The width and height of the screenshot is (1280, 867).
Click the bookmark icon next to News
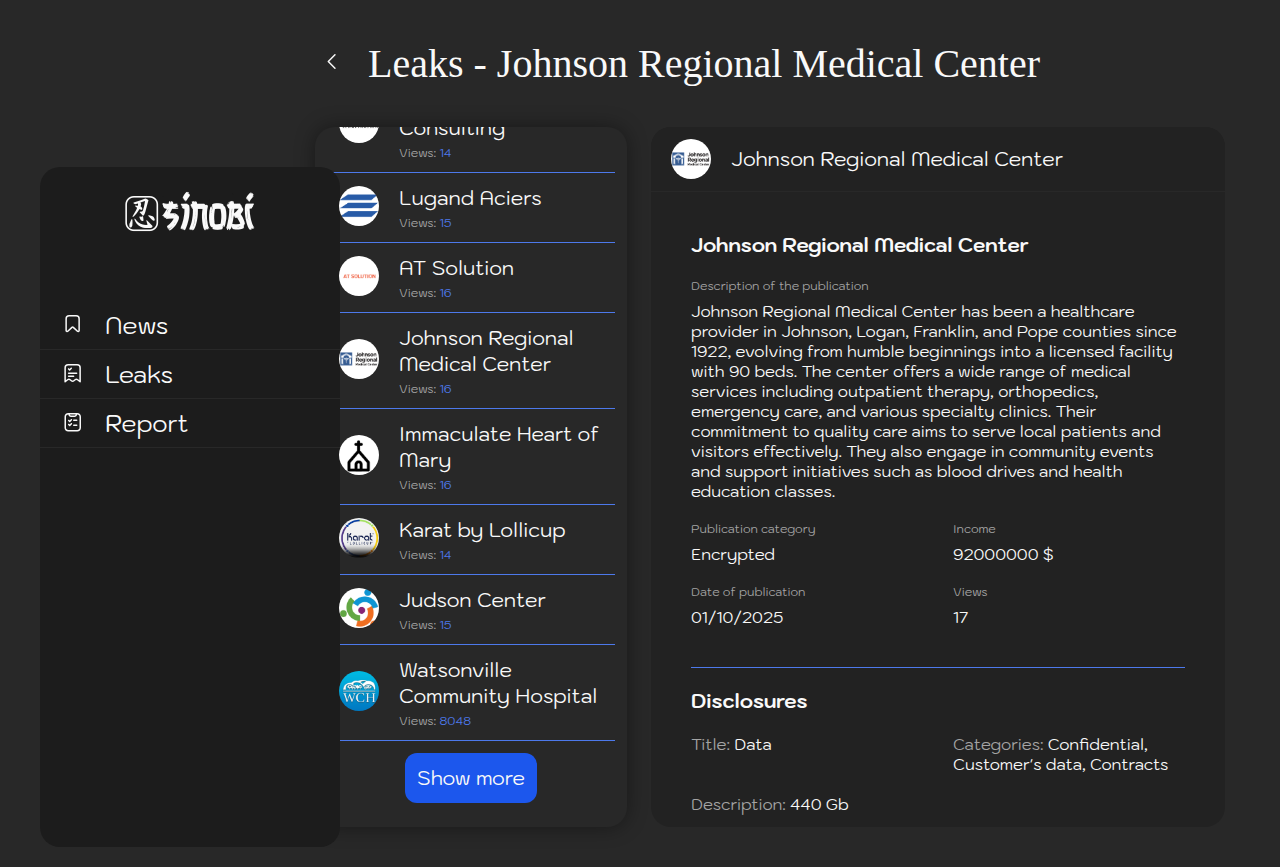click(73, 324)
